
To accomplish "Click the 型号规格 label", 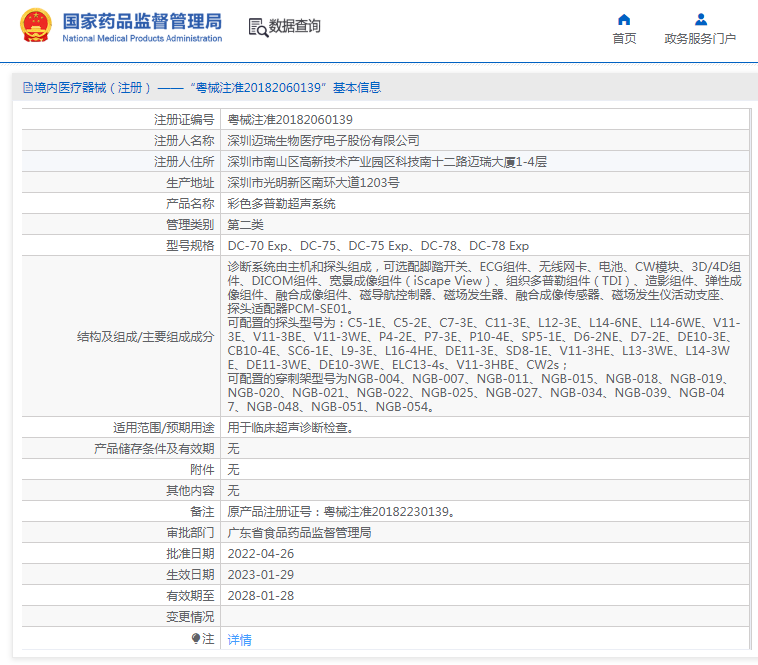I will coord(190,246).
